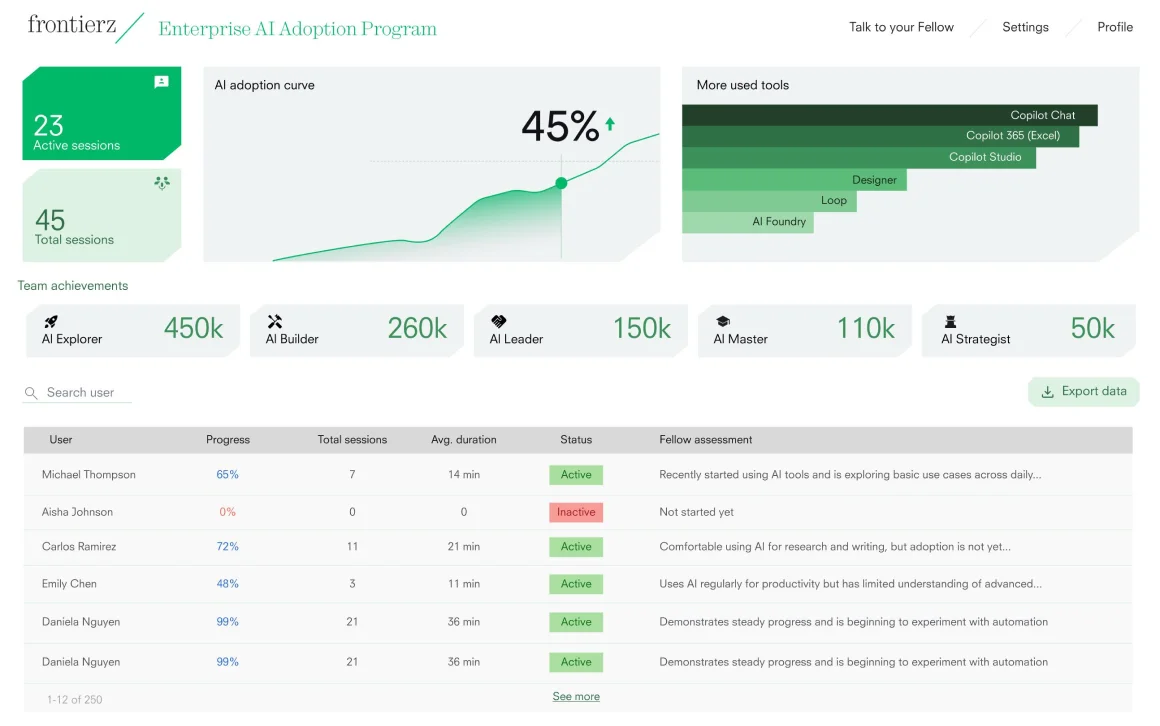The height and width of the screenshot is (726, 1160).
Task: Click the chess piece icon for AI Strategist
Action: pos(950,321)
